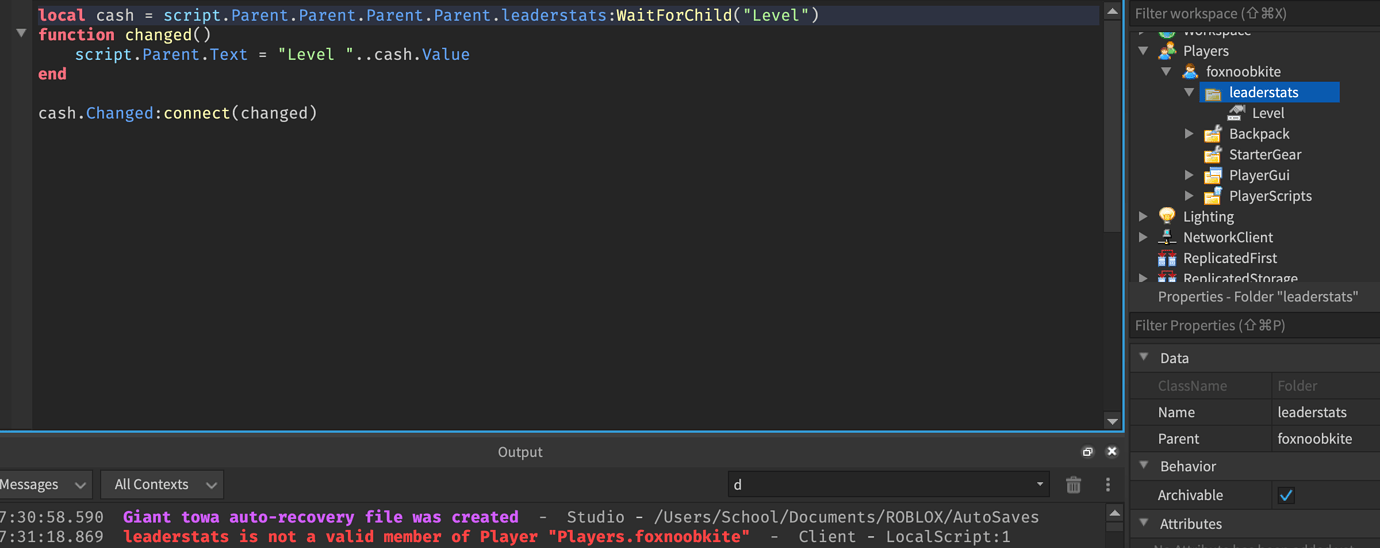Click the Backpack icon
Image resolution: width=1380 pixels, height=548 pixels.
1213,133
